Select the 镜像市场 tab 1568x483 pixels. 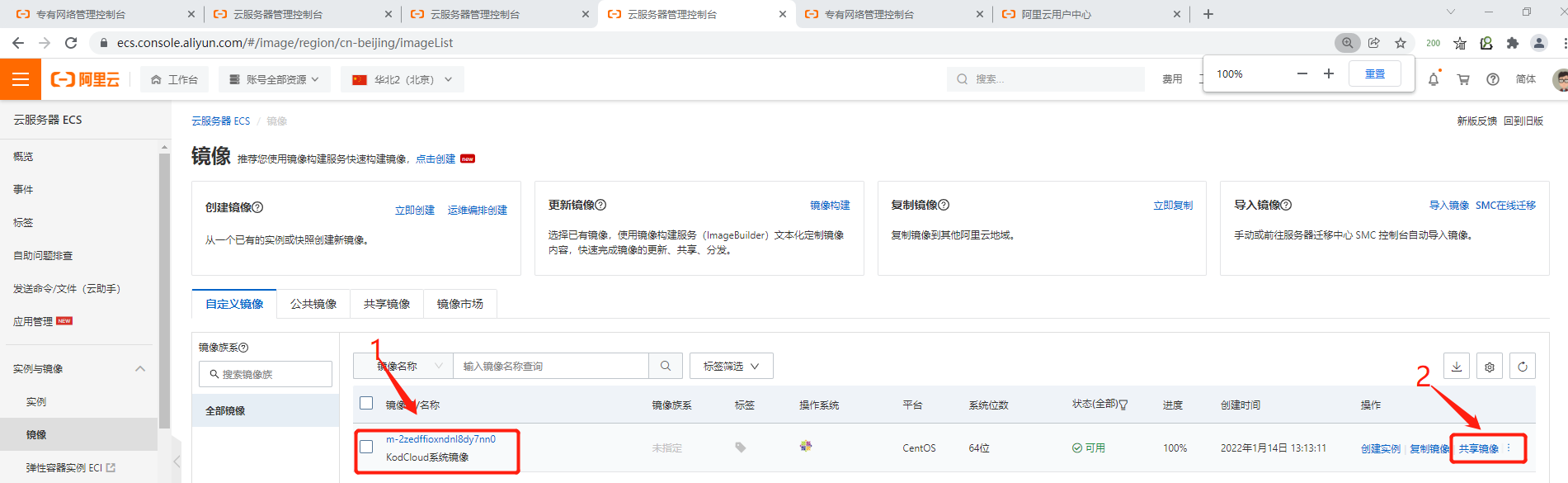pyautogui.click(x=460, y=304)
